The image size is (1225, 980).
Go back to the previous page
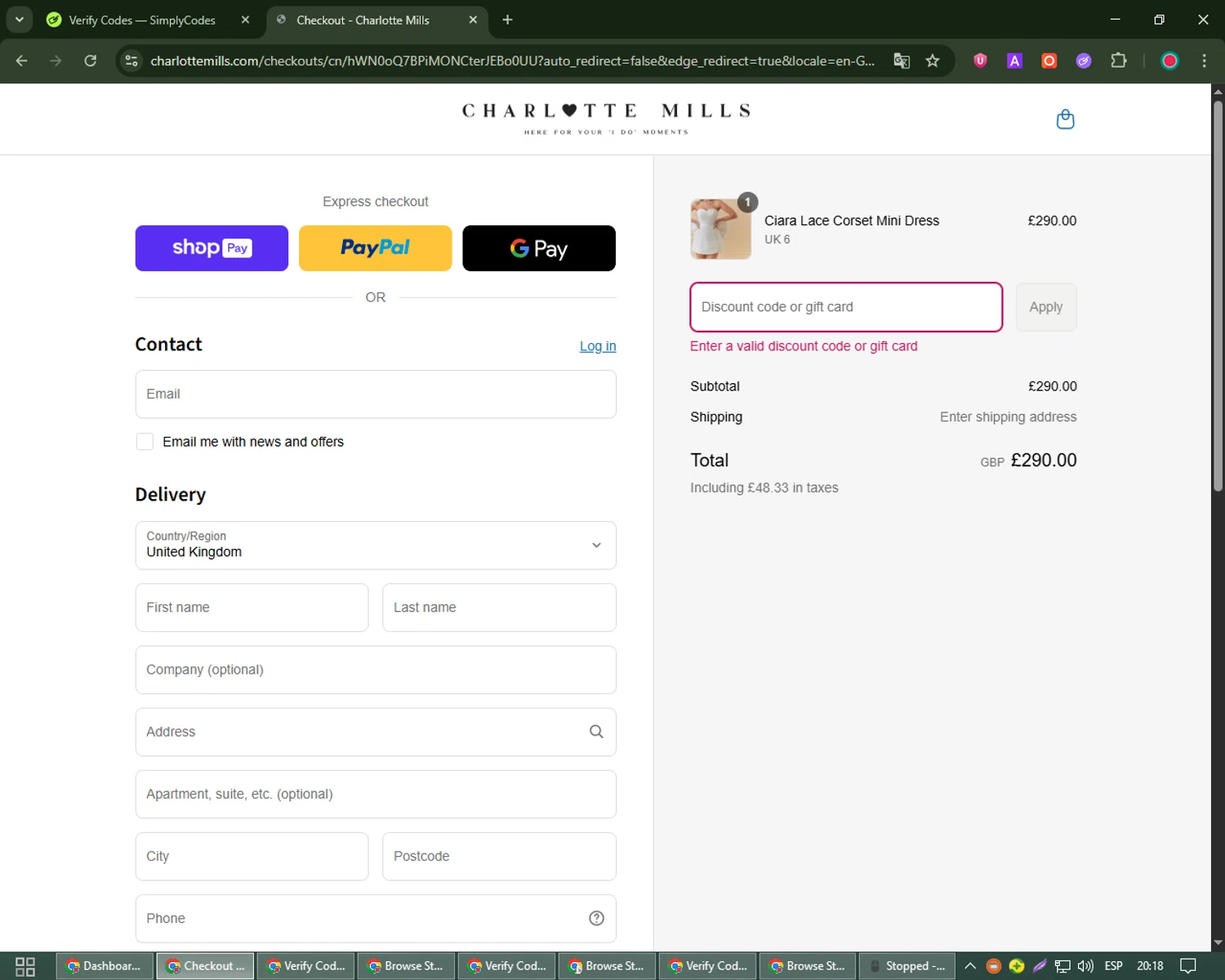22,60
